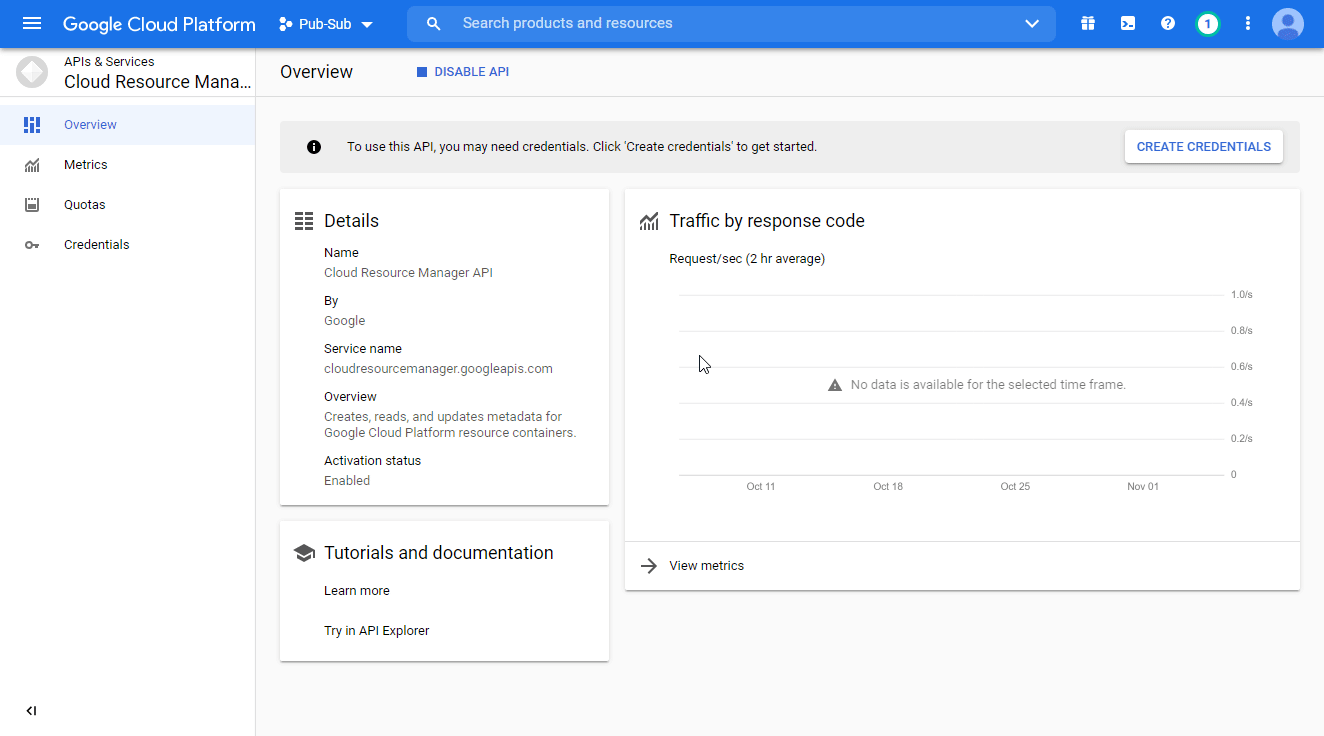
Task: Open the free trial gift icon
Action: pos(1088,23)
